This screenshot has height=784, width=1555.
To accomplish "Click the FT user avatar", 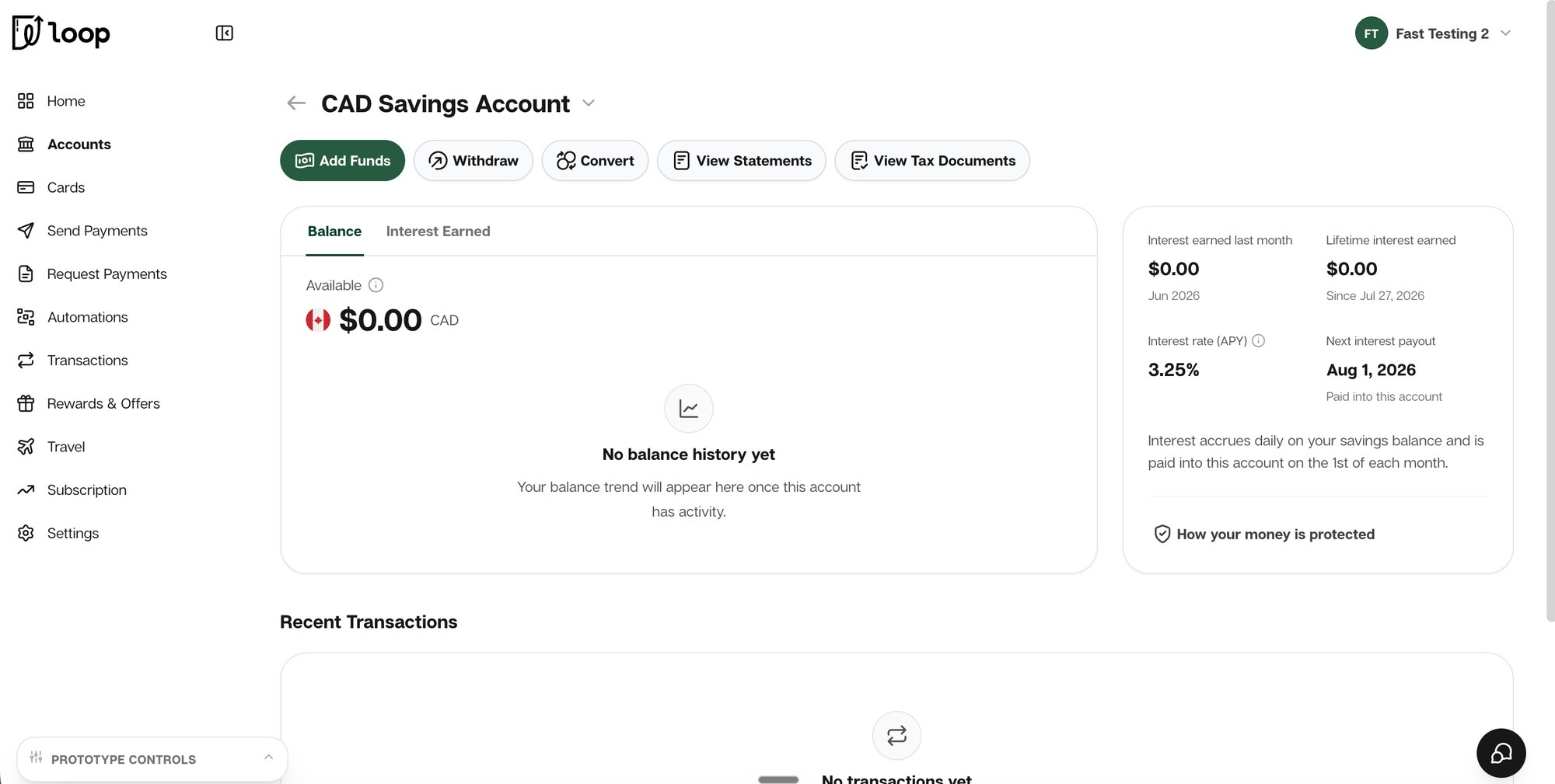I will [1371, 33].
